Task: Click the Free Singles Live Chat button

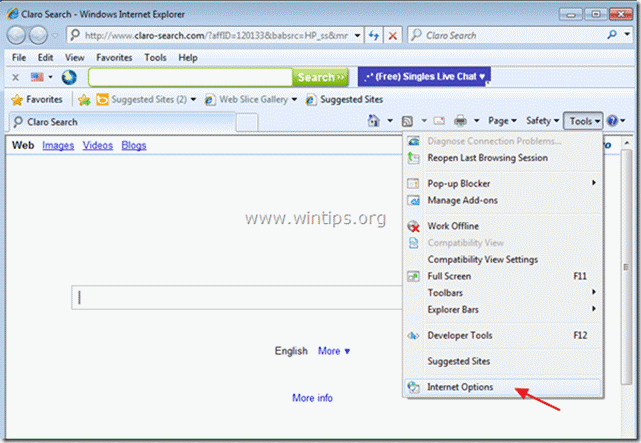Action: coord(424,76)
